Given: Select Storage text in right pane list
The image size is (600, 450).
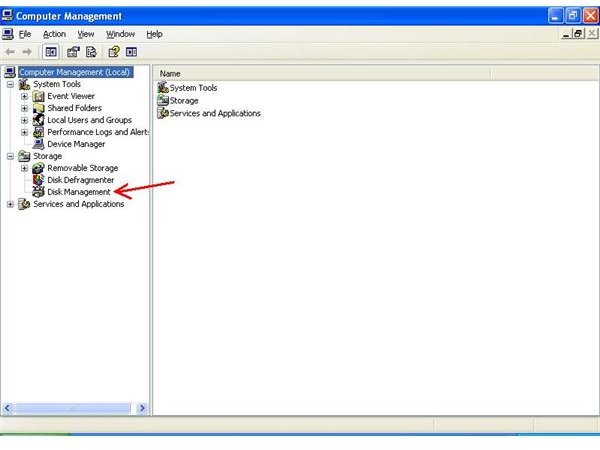Looking at the screenshot, I should (184, 101).
